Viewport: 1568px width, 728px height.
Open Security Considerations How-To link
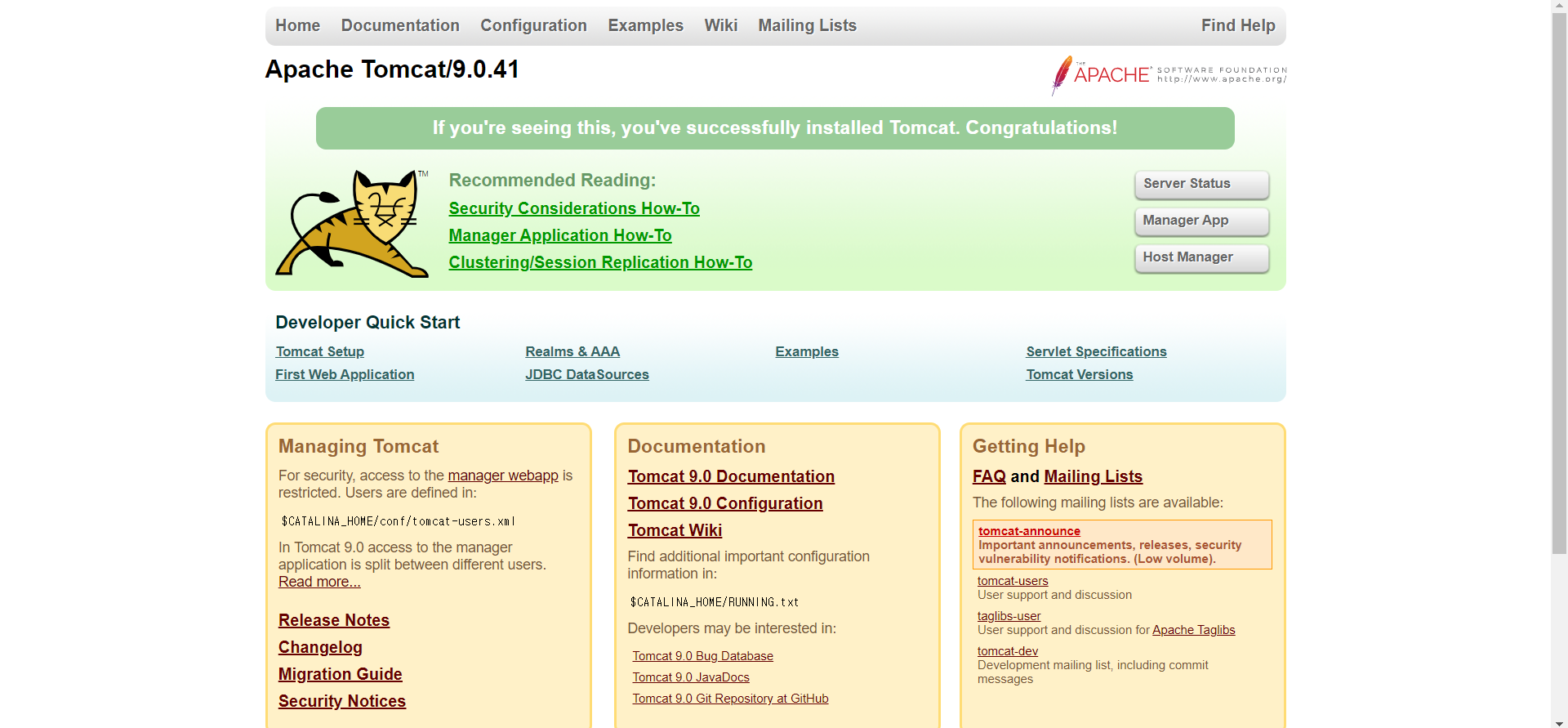574,208
